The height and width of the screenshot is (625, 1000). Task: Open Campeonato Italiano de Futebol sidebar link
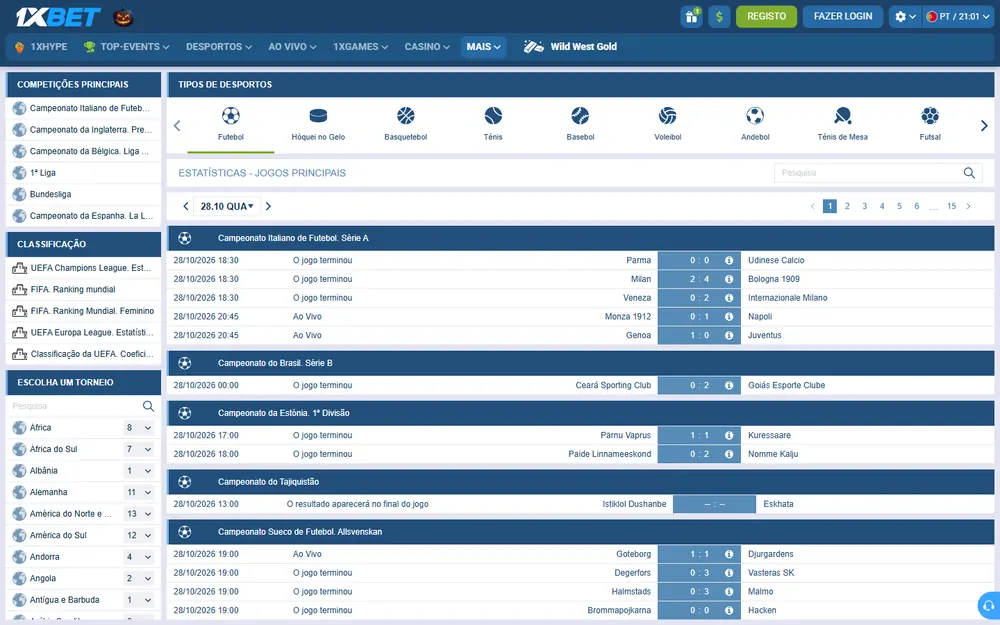click(x=84, y=108)
